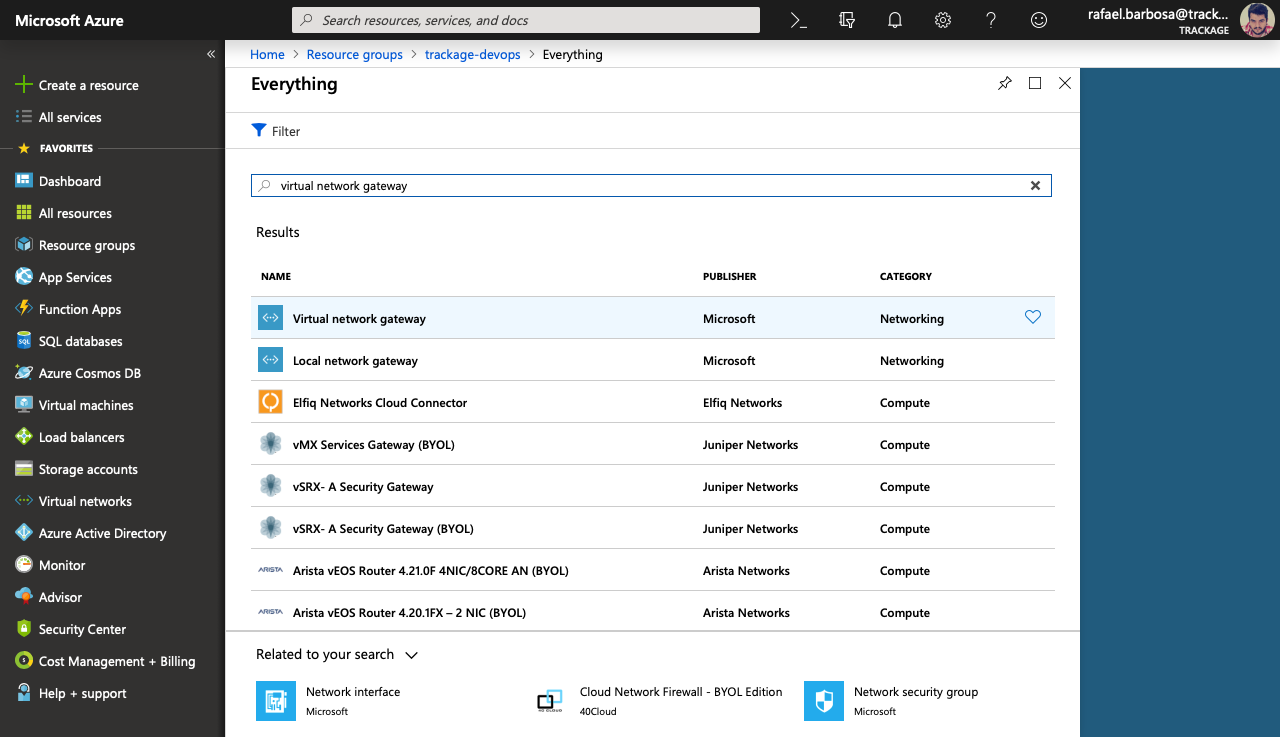Expand the Related to your search section
This screenshot has width=1280, height=737.
pos(411,655)
